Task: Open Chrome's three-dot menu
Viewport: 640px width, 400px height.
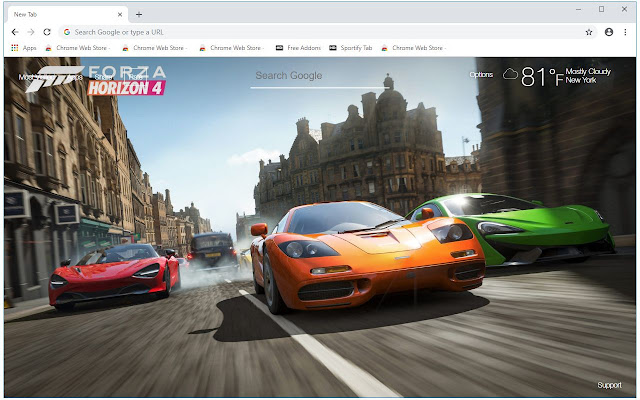Action: [625, 32]
